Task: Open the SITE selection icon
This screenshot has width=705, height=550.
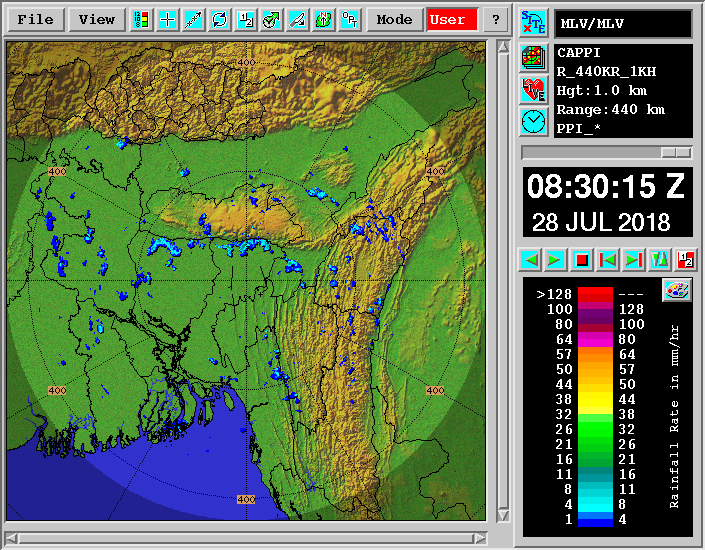Action: coord(533,23)
